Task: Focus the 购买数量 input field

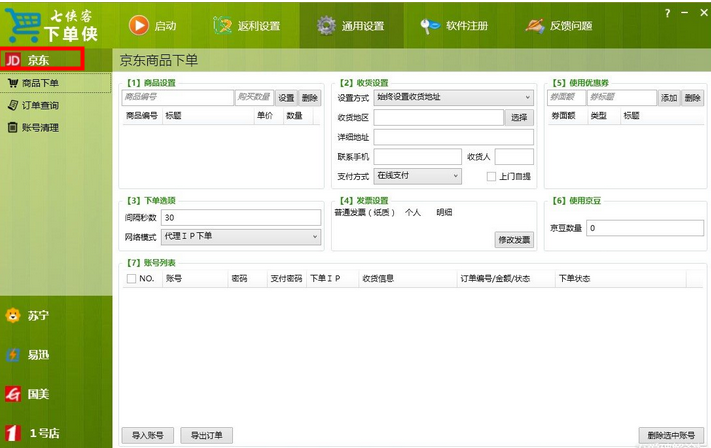Action: [x=254, y=97]
